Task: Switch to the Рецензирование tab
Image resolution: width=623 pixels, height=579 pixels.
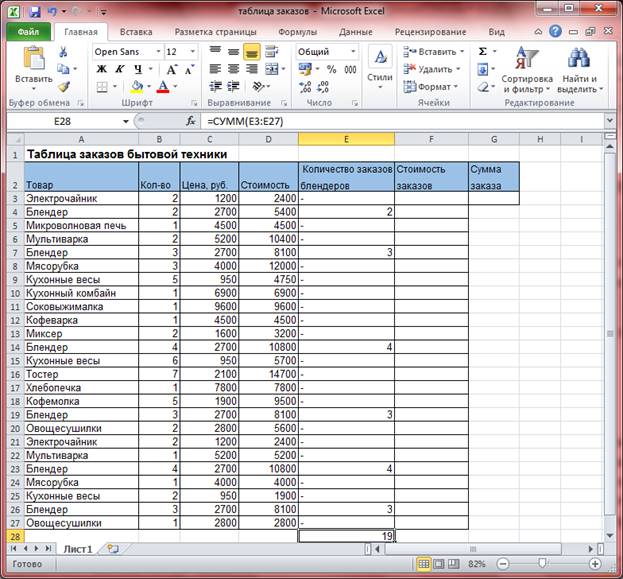Action: [430, 32]
